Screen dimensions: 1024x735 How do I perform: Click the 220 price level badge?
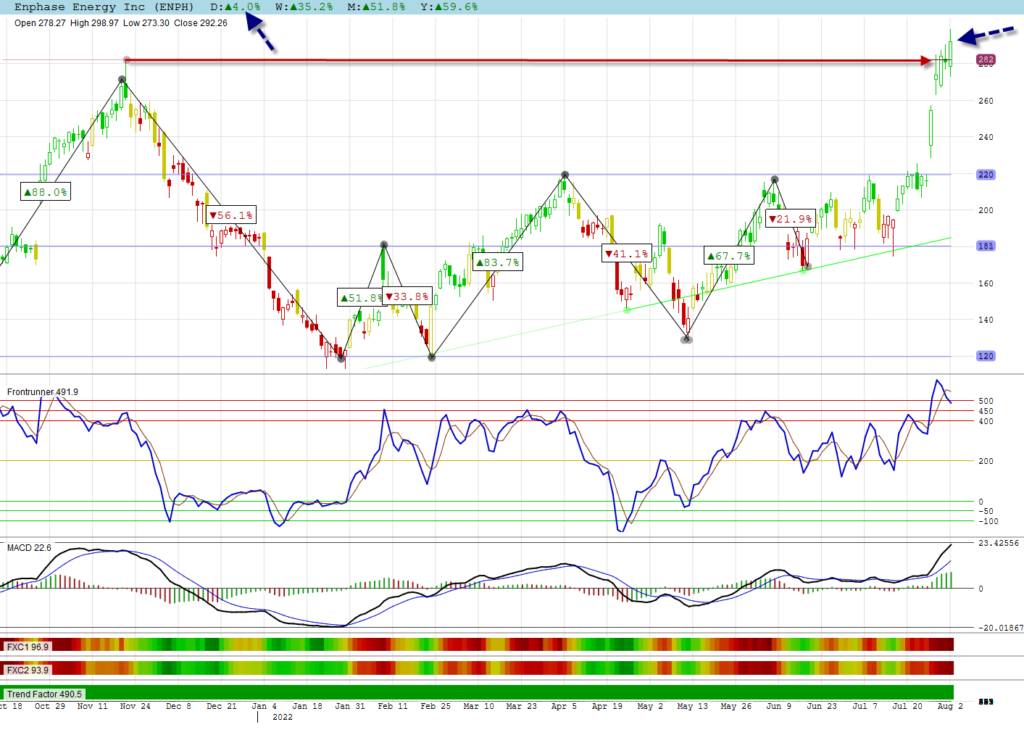click(985, 174)
